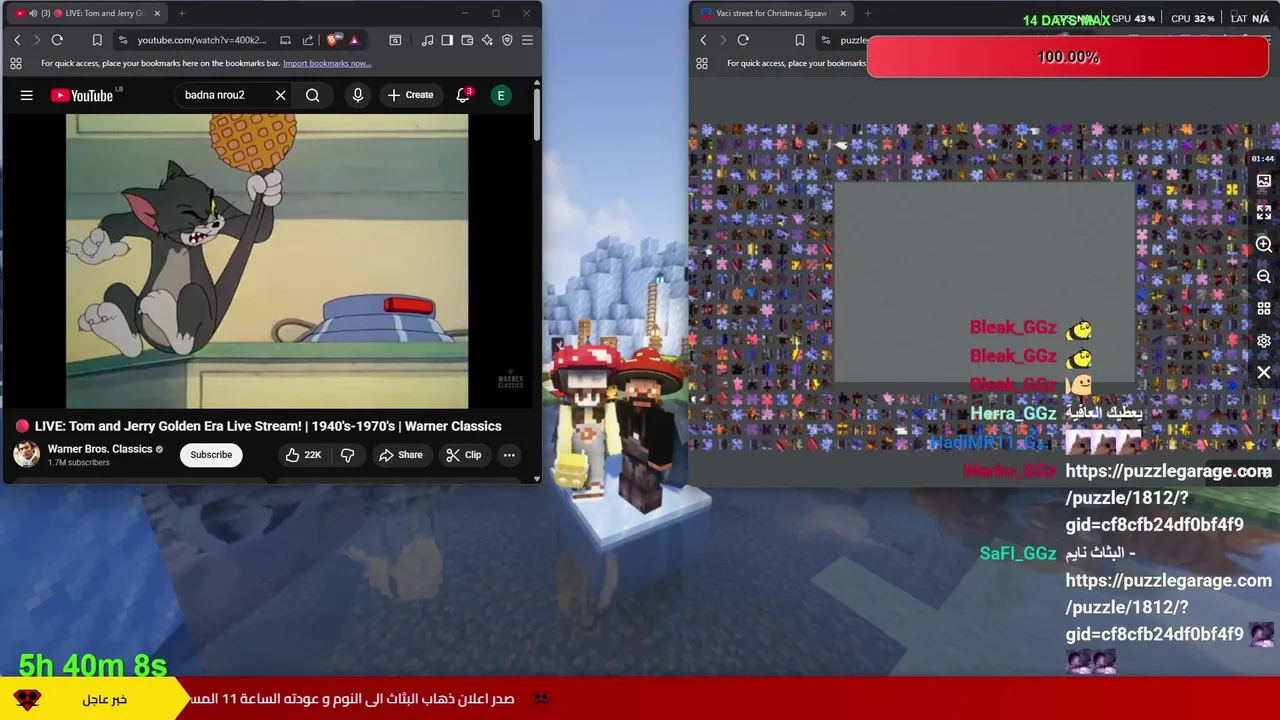This screenshot has width=1280, height=720.
Task: Switch to the Tom and Jerry YouTube tab
Action: 85,13
